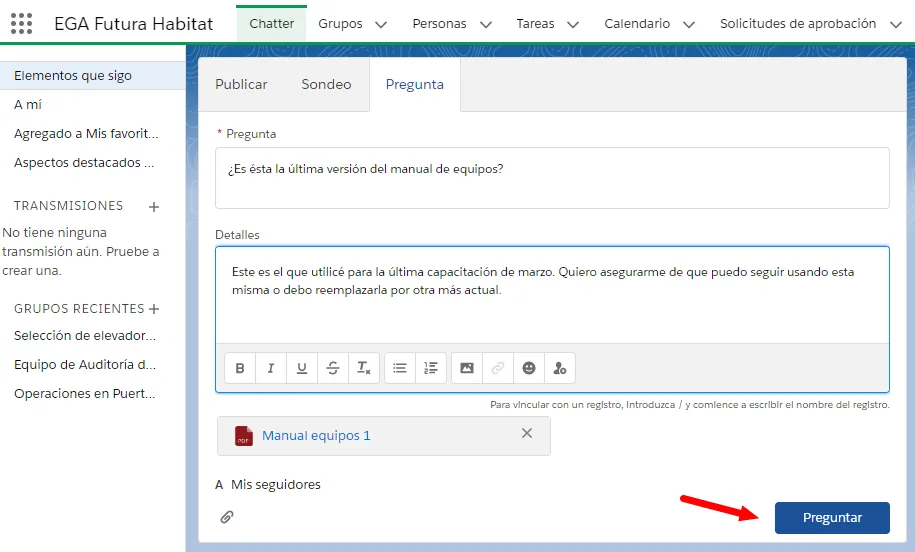Click the Mis seguidores audience selector
This screenshot has width=915, height=552.
click(x=275, y=485)
